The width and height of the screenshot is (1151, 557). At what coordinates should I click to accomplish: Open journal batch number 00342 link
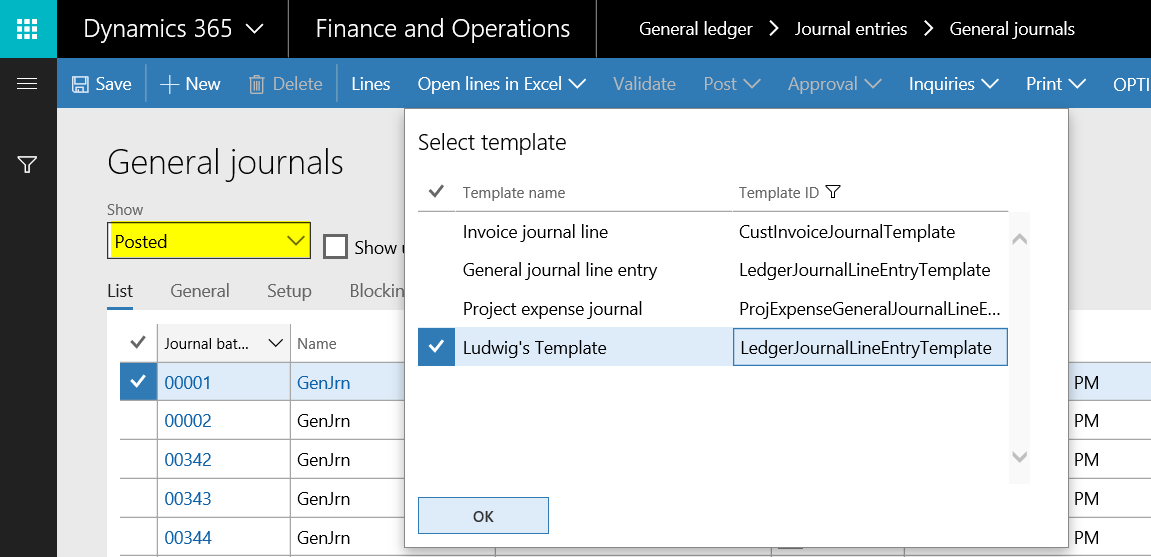[188, 460]
